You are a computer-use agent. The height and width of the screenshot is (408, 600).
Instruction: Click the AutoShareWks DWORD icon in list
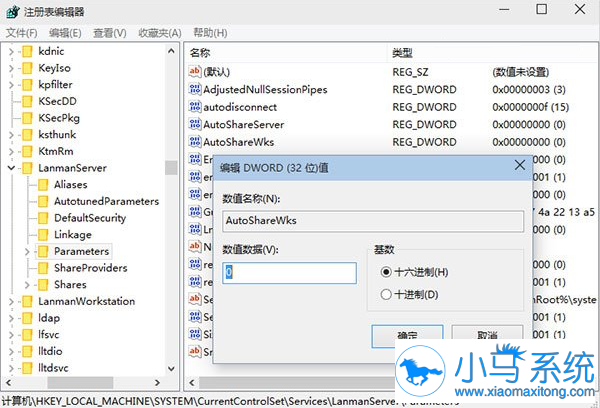click(x=195, y=142)
